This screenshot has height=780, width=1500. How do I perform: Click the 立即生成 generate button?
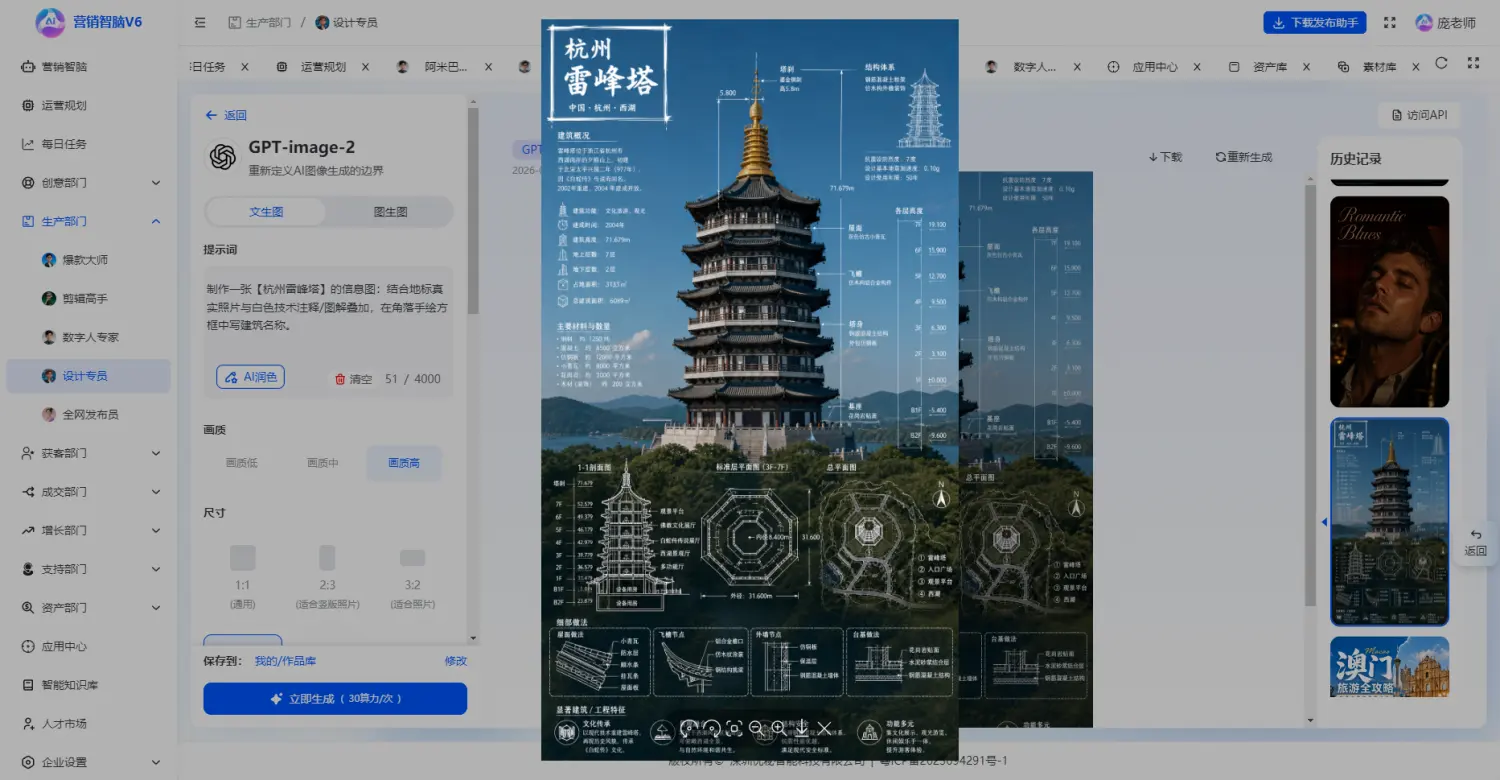[335, 699]
